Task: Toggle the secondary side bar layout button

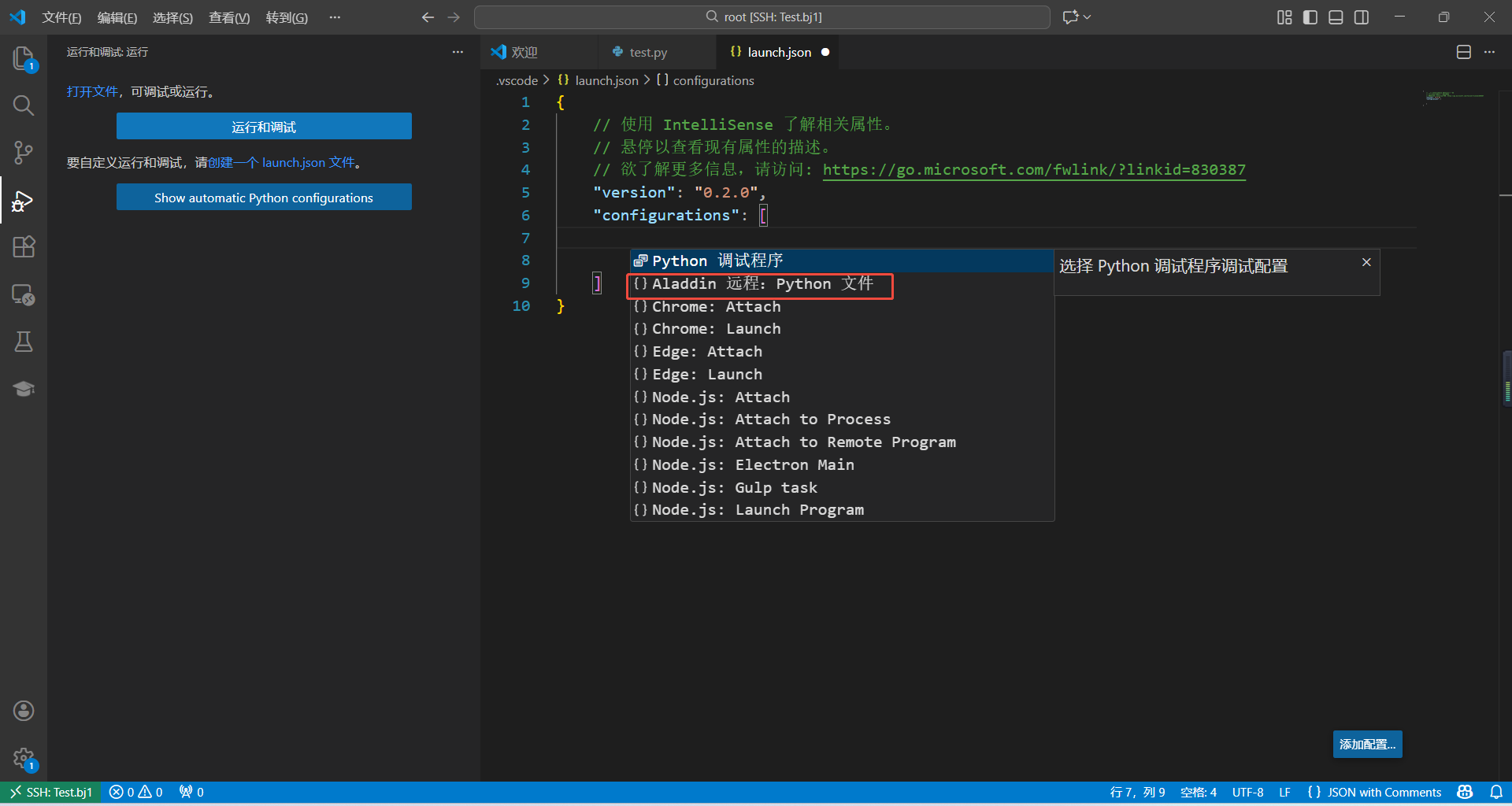Action: tap(1362, 17)
